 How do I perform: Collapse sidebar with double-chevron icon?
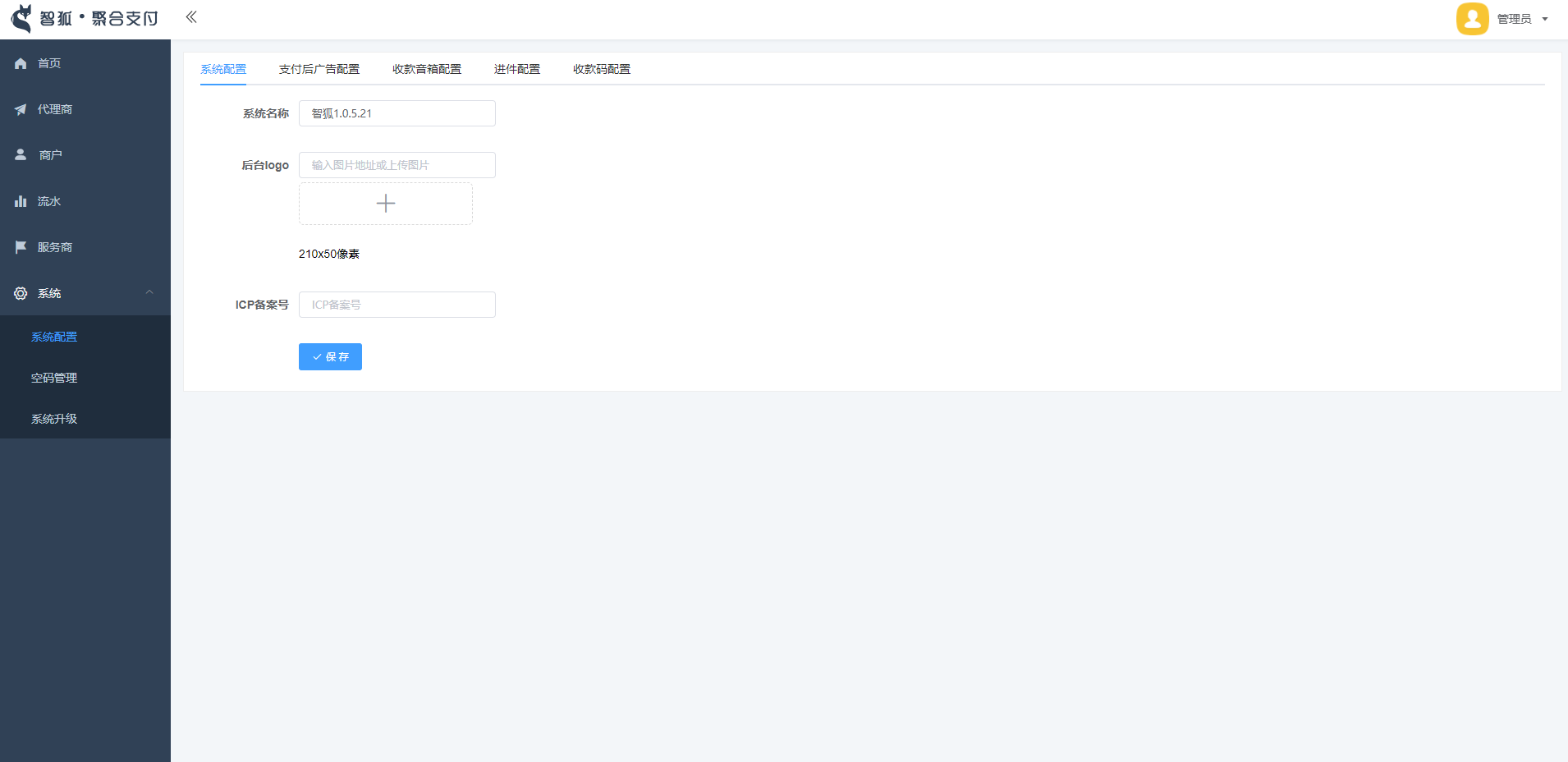click(191, 17)
